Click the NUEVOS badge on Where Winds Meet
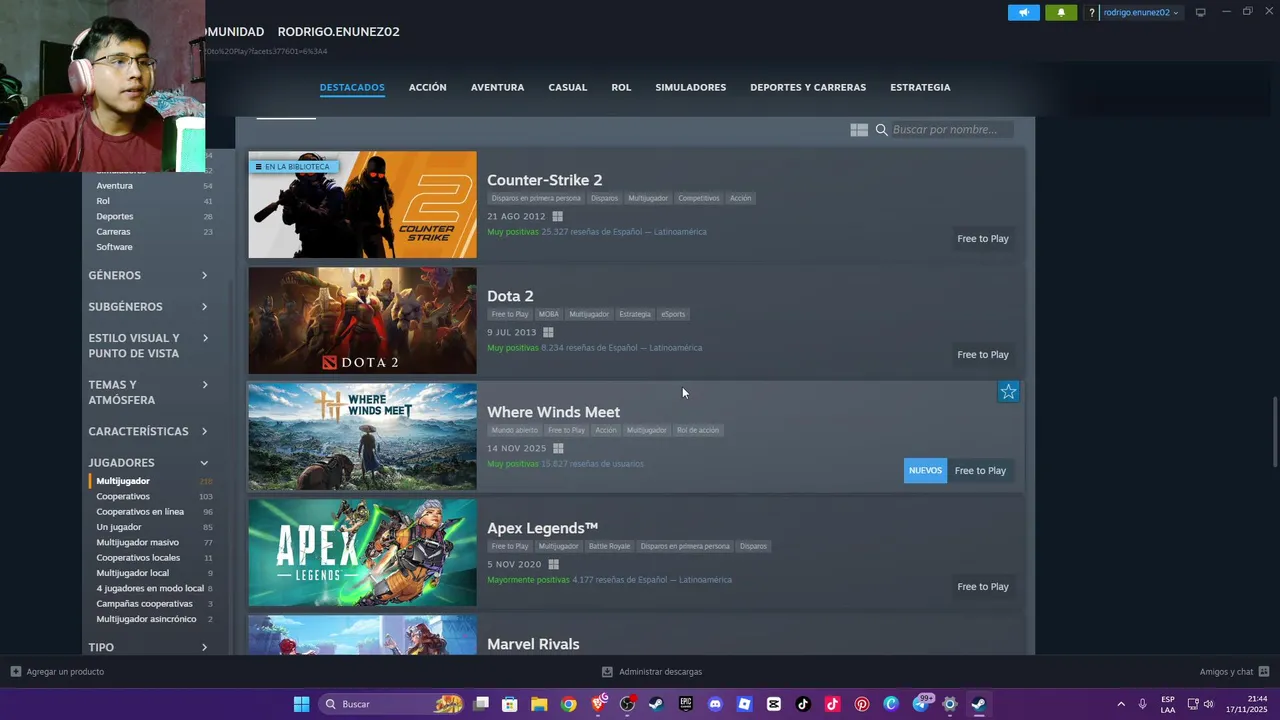Viewport: 1280px width, 720px height. point(925,471)
